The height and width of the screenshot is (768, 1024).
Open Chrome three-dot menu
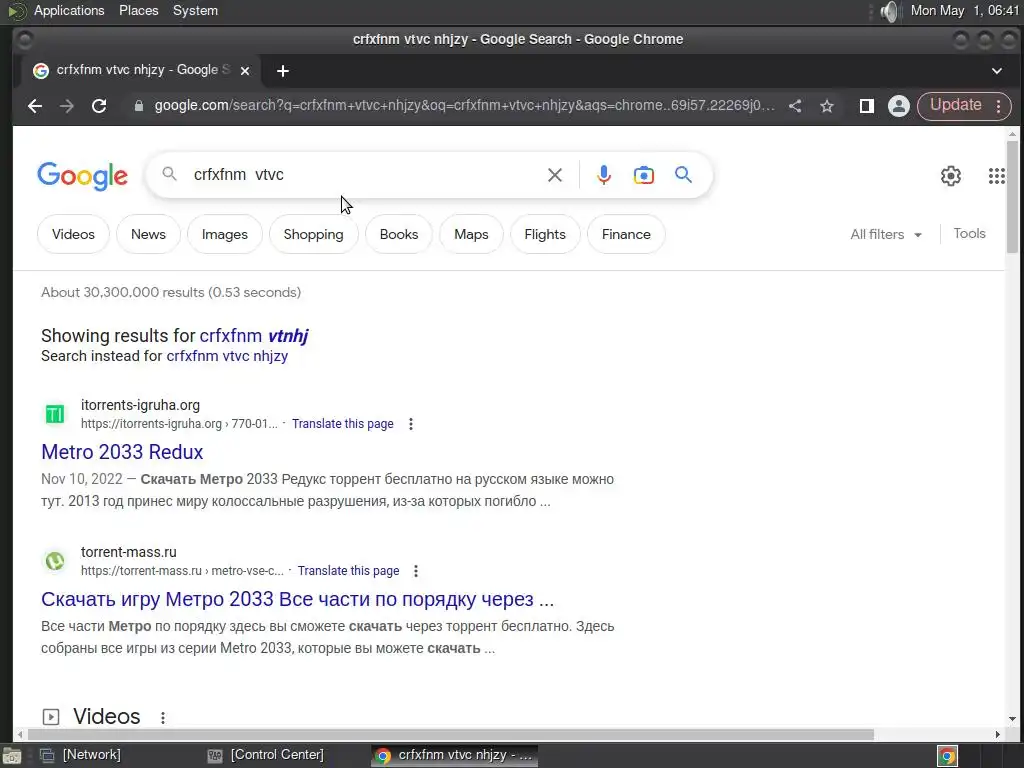[999, 106]
